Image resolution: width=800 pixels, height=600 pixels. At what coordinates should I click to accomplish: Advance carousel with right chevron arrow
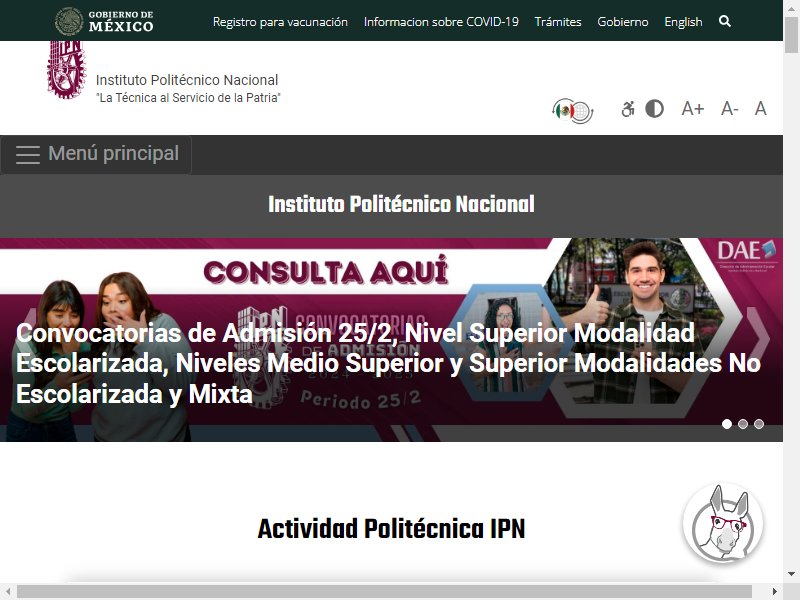[x=758, y=337]
